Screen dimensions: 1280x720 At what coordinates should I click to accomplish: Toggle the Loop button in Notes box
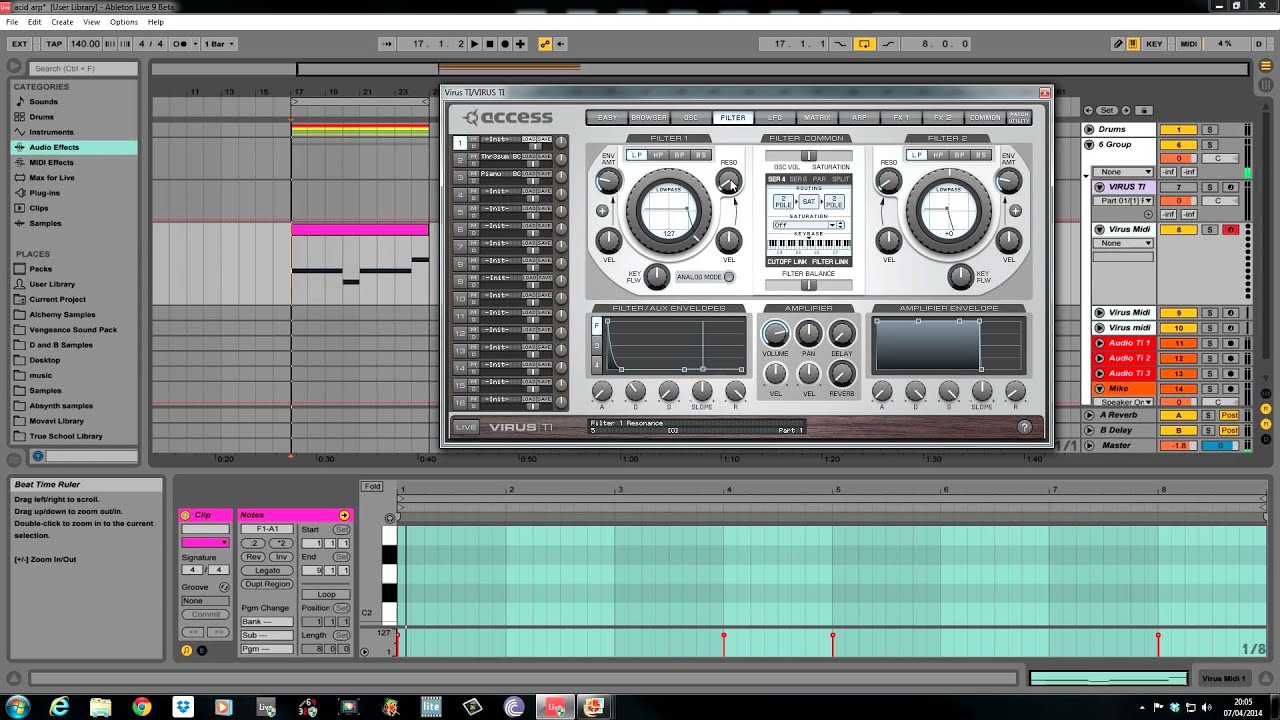point(327,594)
